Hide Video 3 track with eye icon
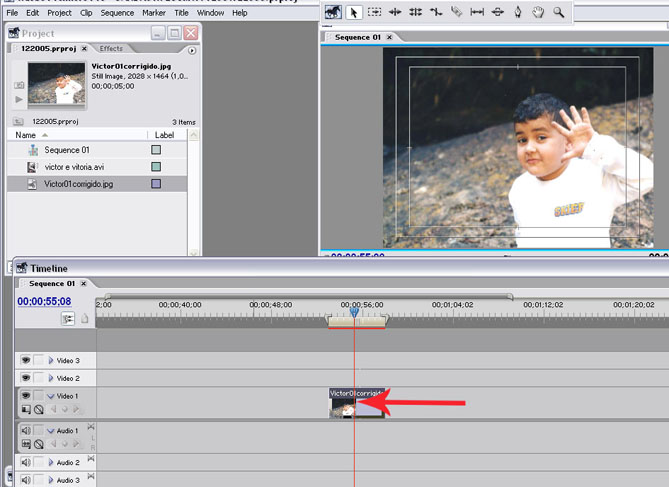Viewport: 669px width, 487px height. (26, 360)
